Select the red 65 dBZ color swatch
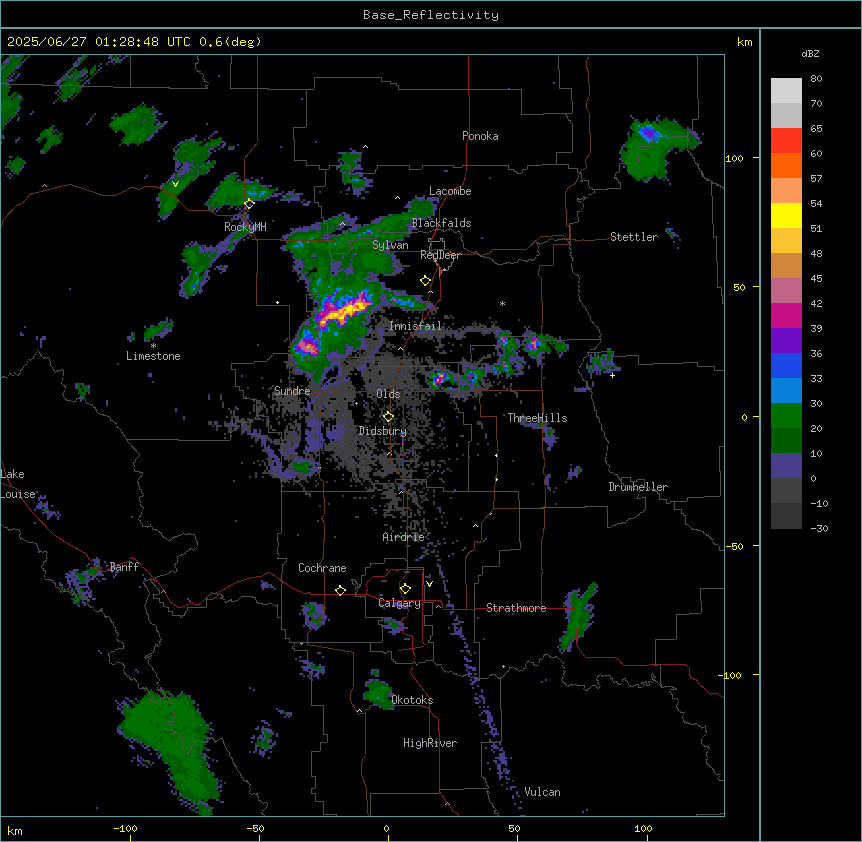 click(786, 141)
